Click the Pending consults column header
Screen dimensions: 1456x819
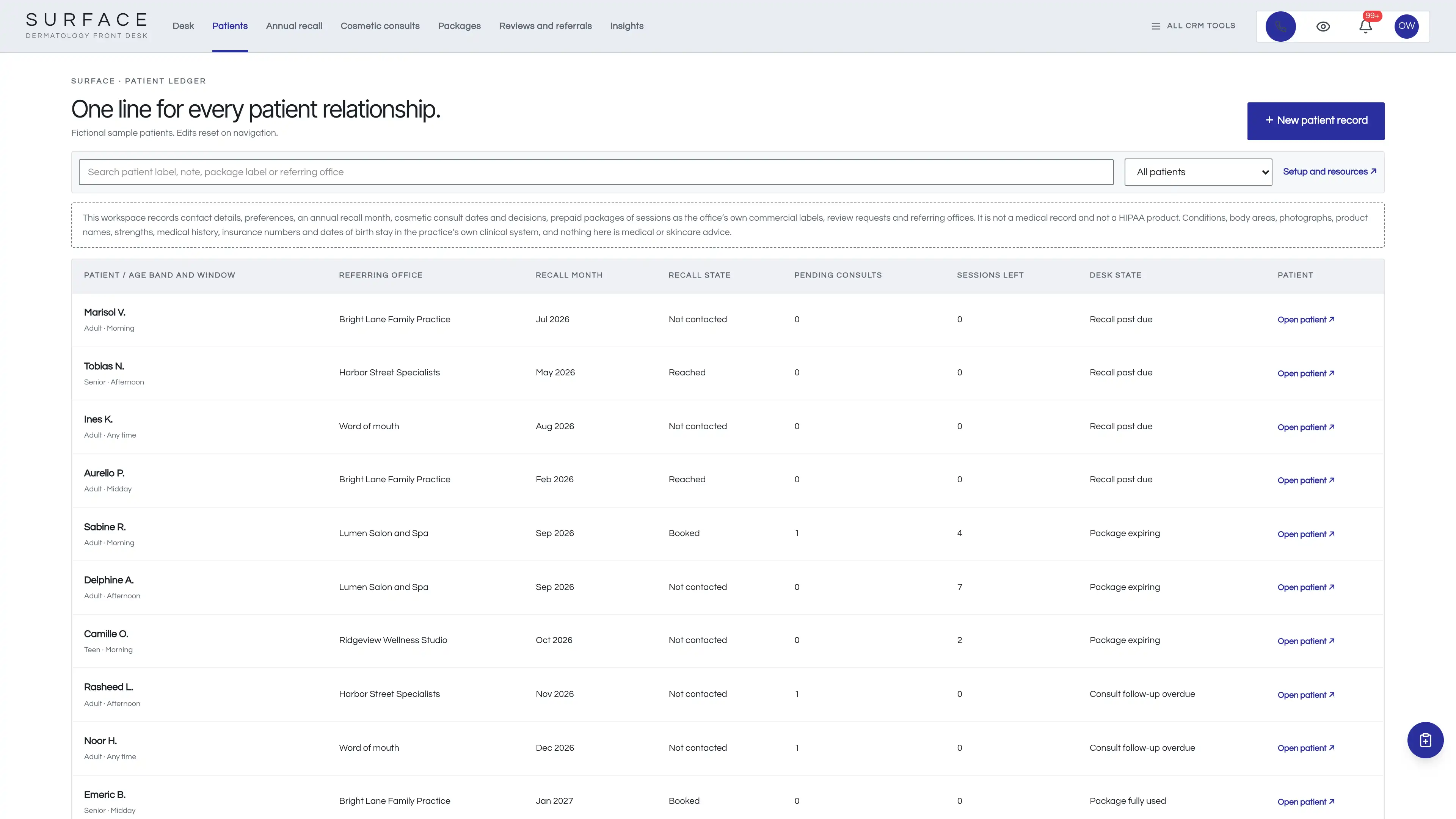838,275
